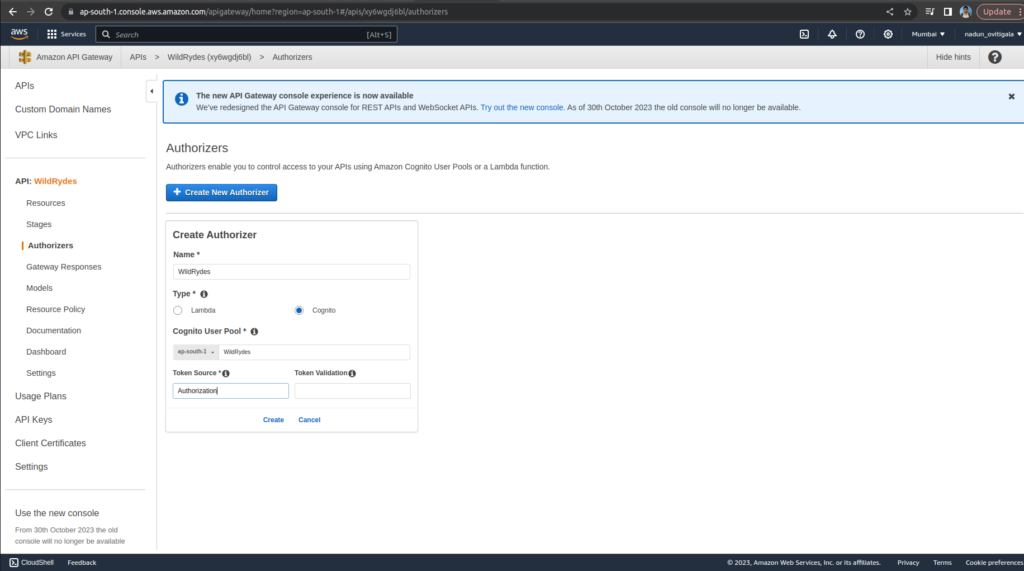This screenshot has height=571, width=1024.
Task: Open Usage Plans in sidebar
Action: pos(40,396)
